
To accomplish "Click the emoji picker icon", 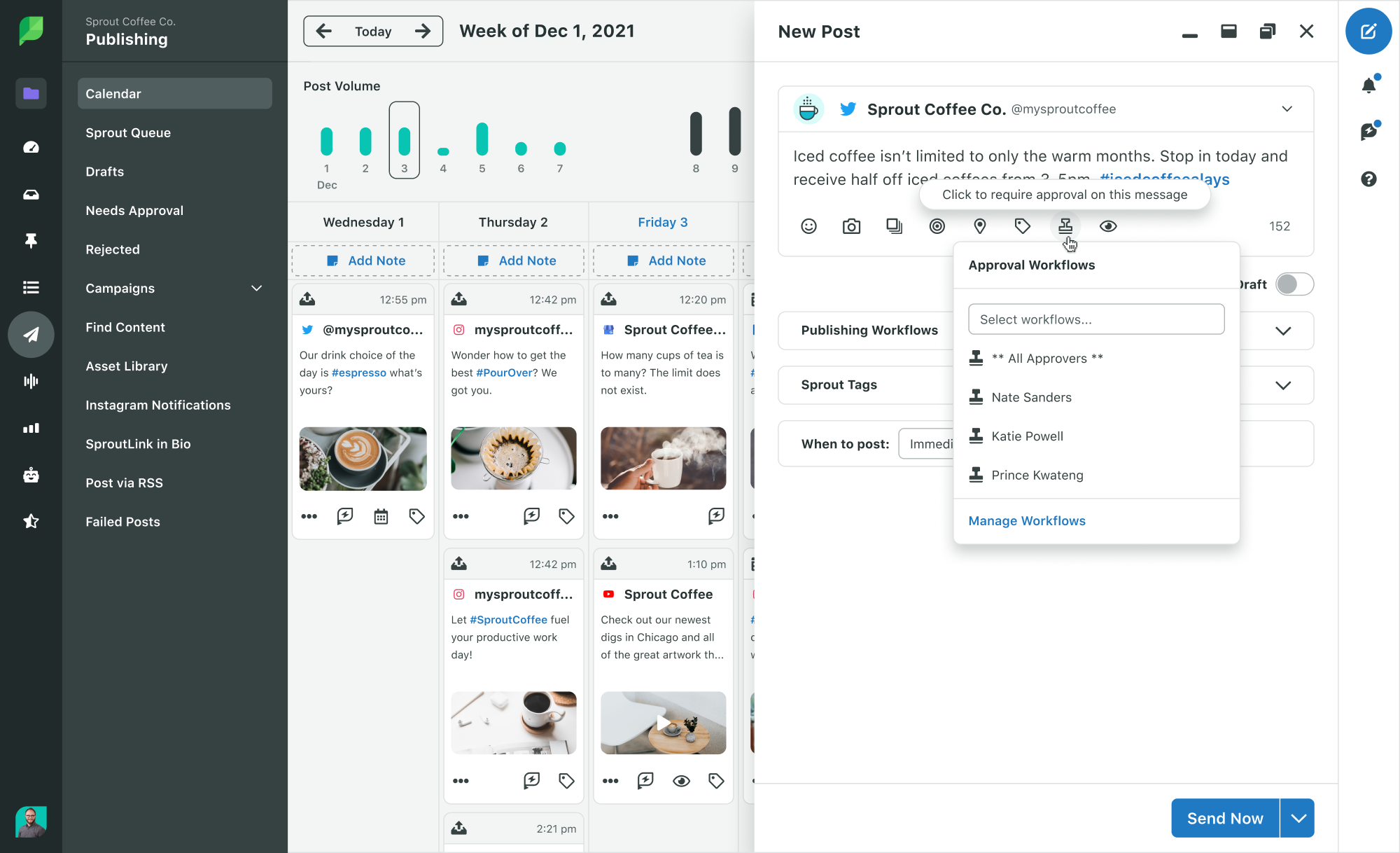I will click(x=808, y=226).
